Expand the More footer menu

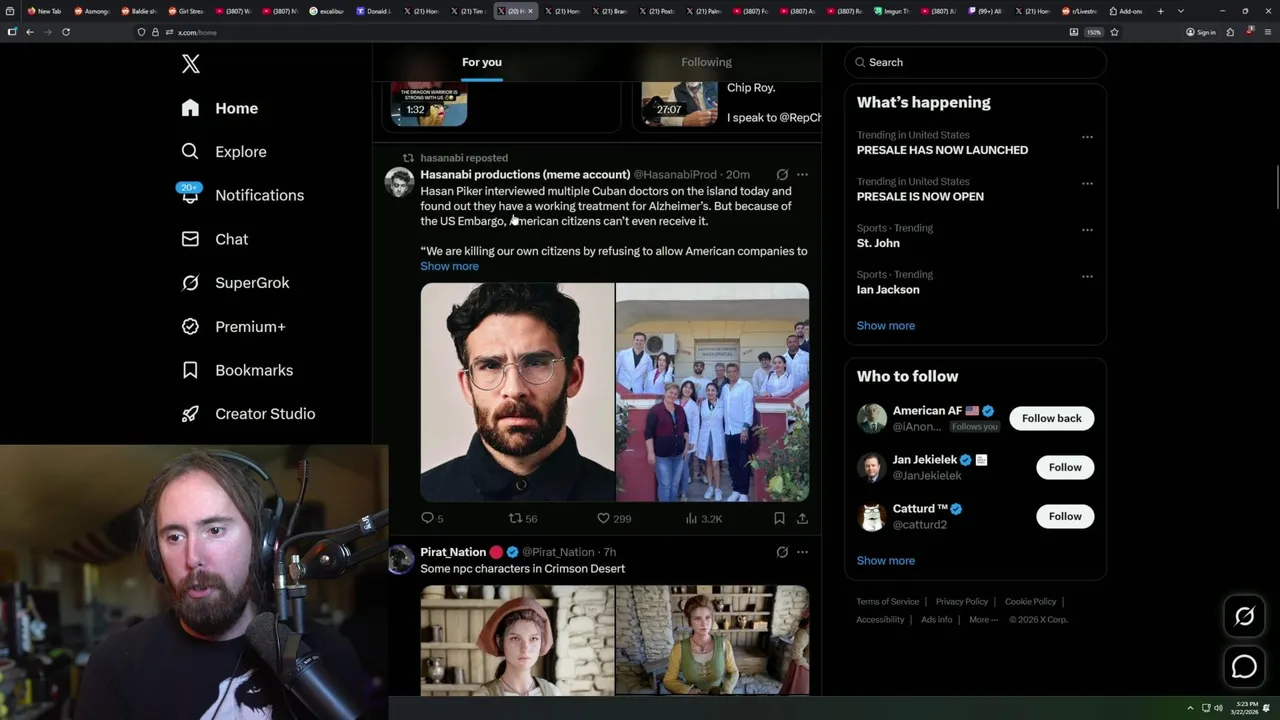click(983, 620)
